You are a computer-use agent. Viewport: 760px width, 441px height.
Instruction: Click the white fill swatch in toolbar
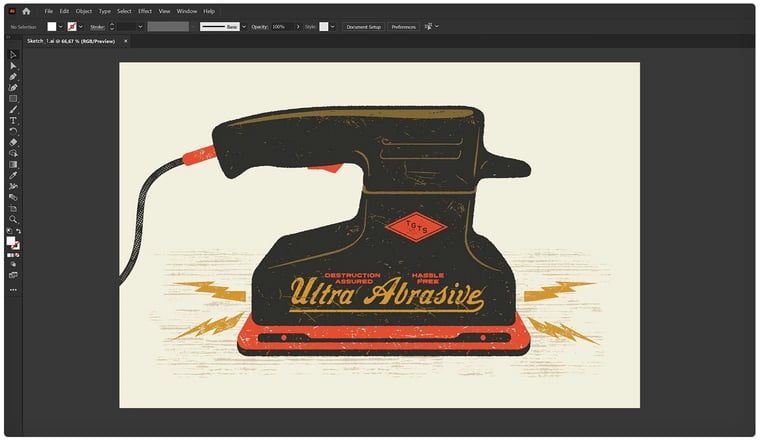(11, 241)
